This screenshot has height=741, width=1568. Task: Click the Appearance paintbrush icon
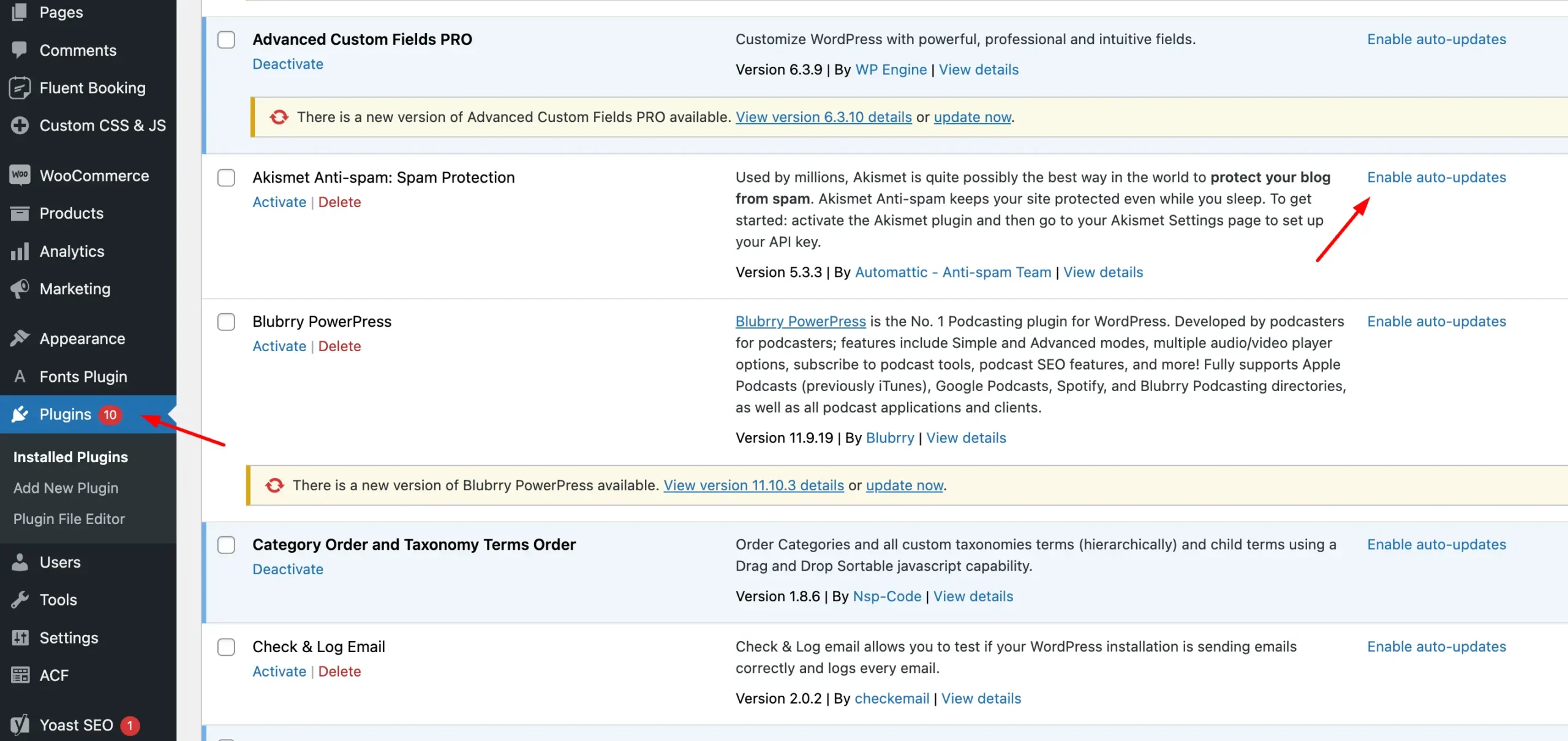point(20,338)
